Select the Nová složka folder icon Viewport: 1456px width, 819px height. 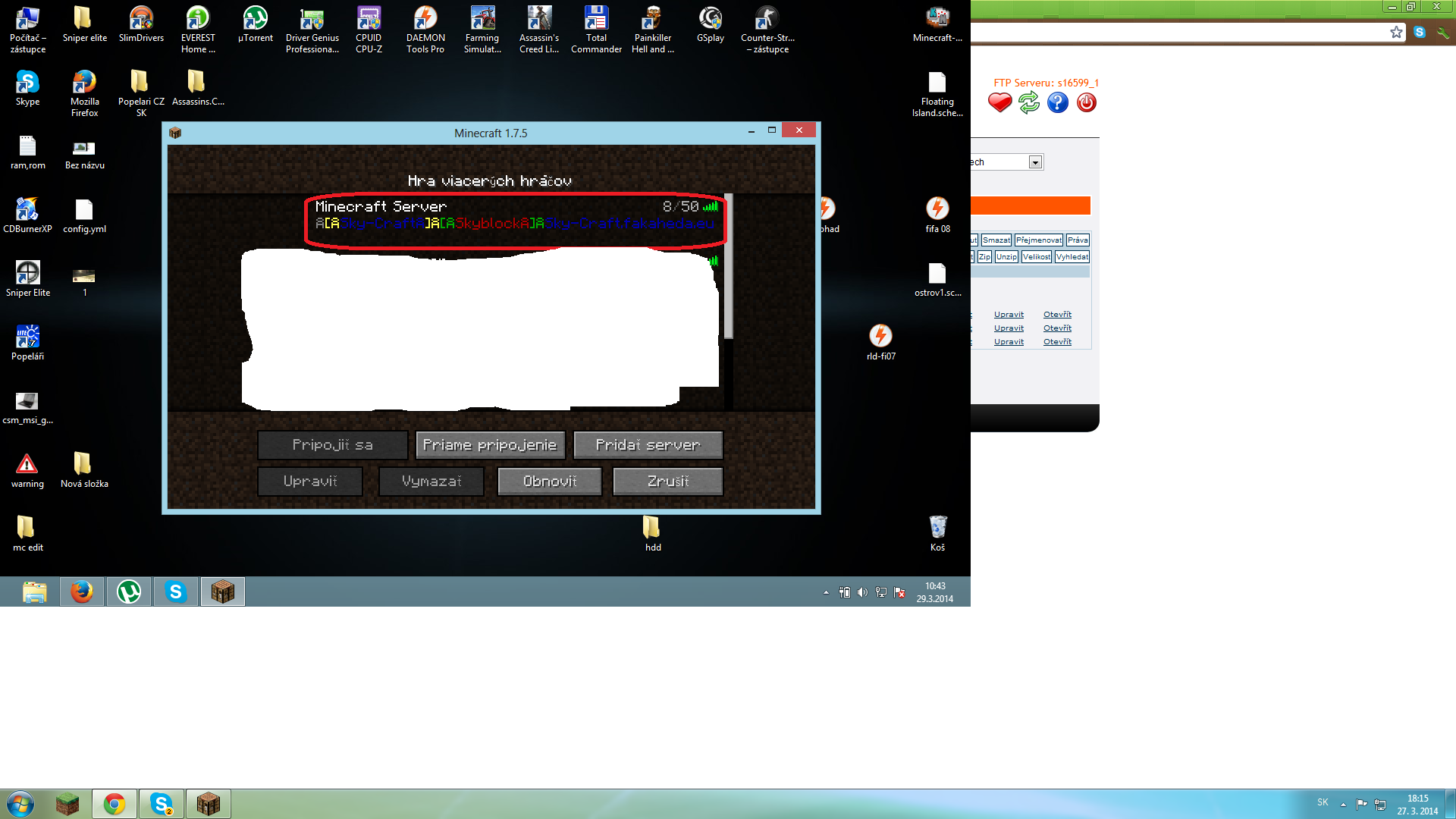coord(84,470)
